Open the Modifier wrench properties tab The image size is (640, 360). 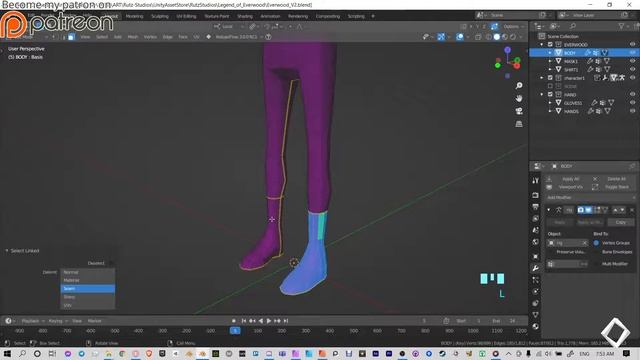click(x=536, y=269)
